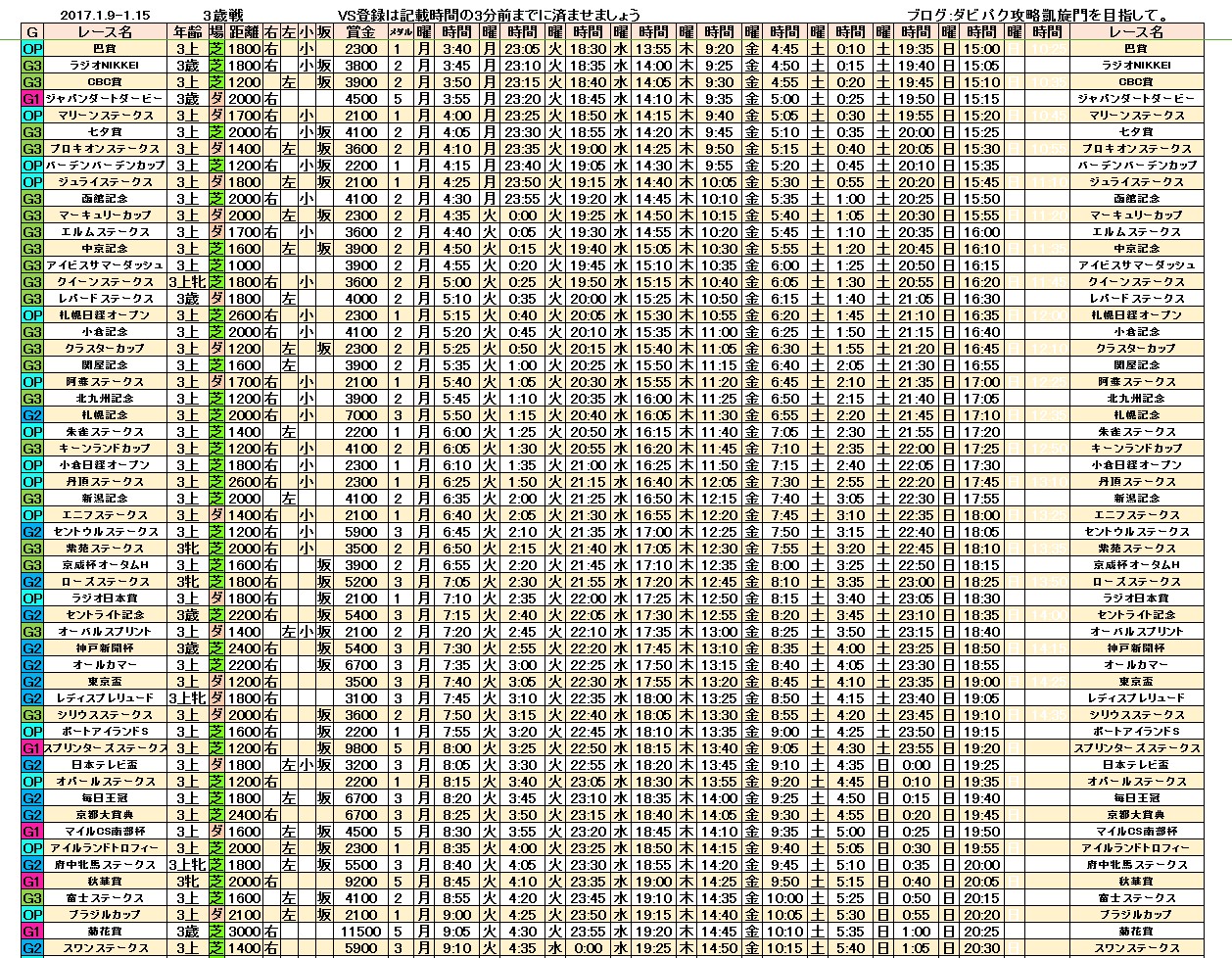Select the ダ surface cell in ジャパンダートダービー row
The height and width of the screenshot is (958, 1232).
pos(216,99)
